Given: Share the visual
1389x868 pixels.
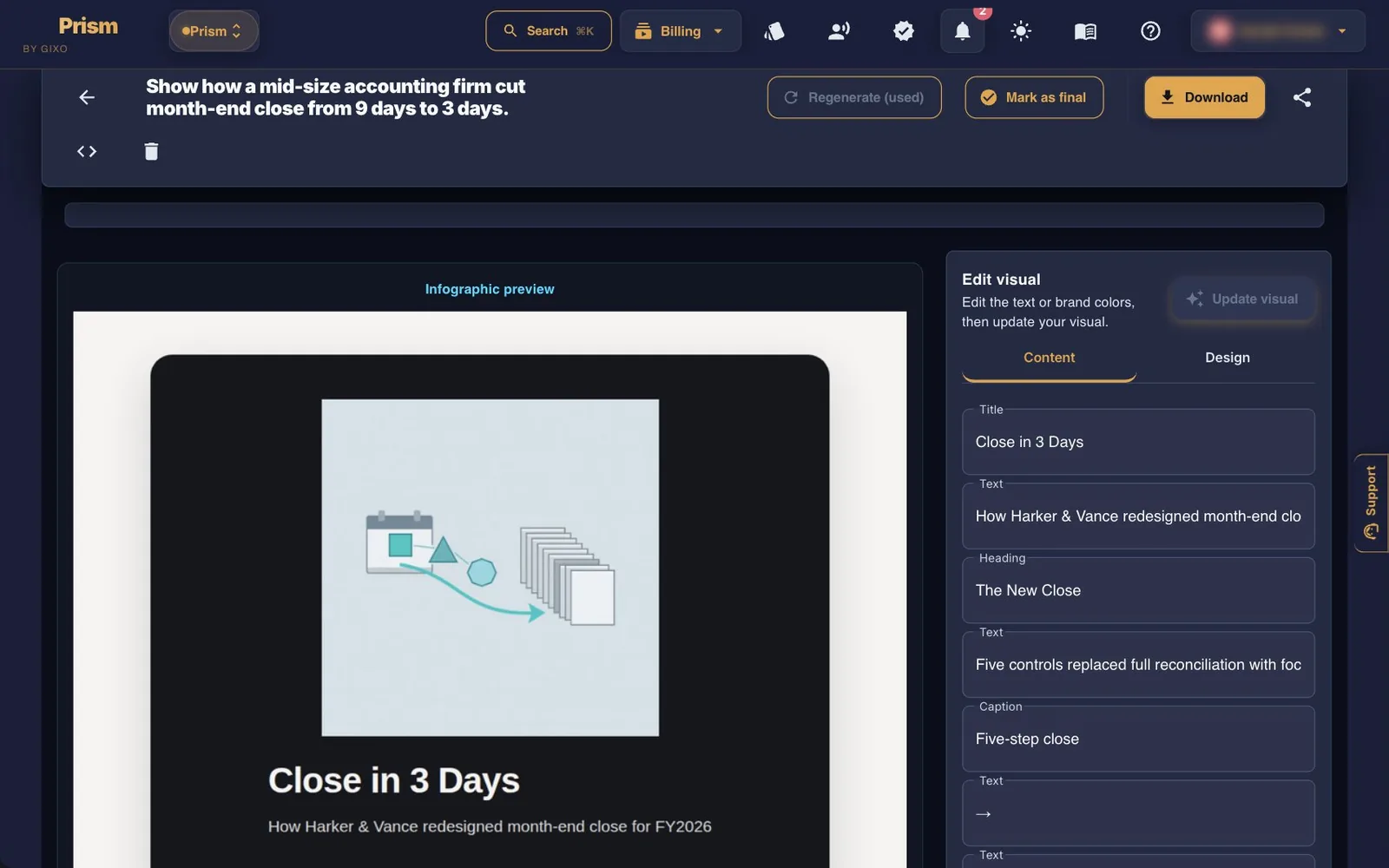Looking at the screenshot, I should pos(1302,97).
